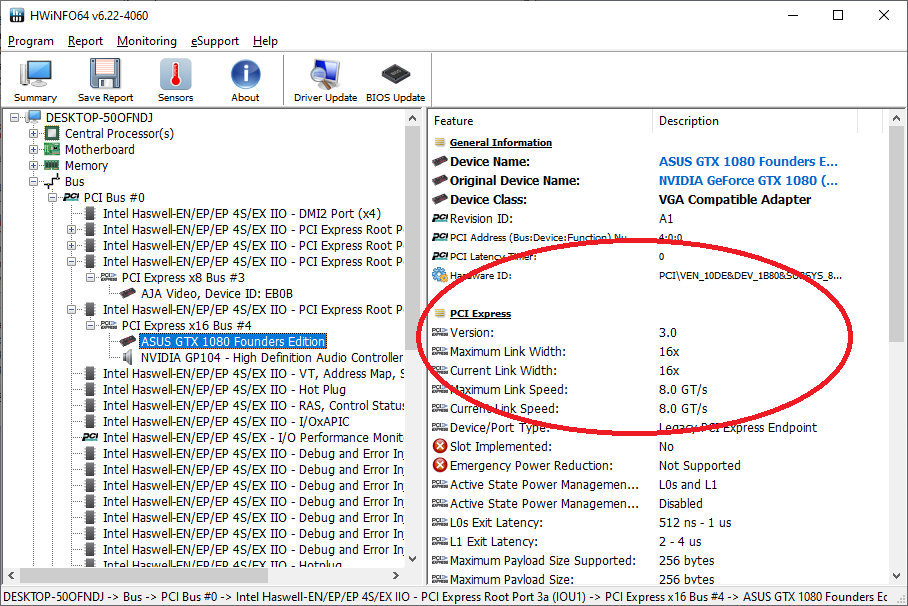The width and height of the screenshot is (908, 606).
Task: Click the About info icon
Action: pos(245,80)
